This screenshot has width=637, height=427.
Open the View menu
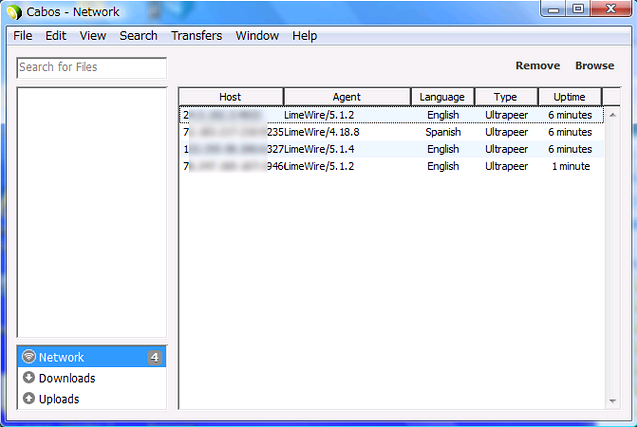[x=93, y=36]
